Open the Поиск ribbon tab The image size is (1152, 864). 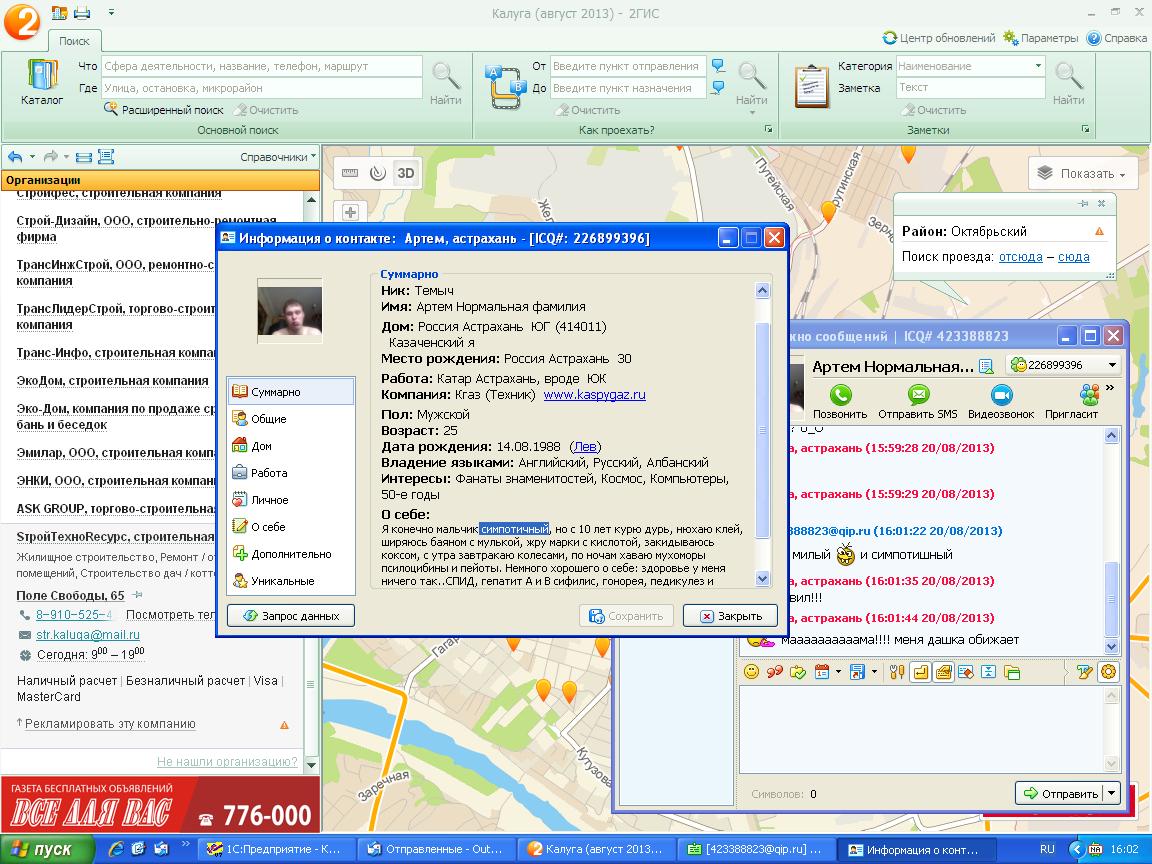74,41
